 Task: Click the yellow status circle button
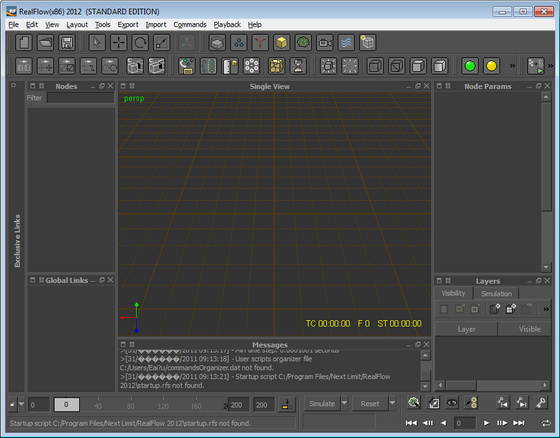point(491,66)
